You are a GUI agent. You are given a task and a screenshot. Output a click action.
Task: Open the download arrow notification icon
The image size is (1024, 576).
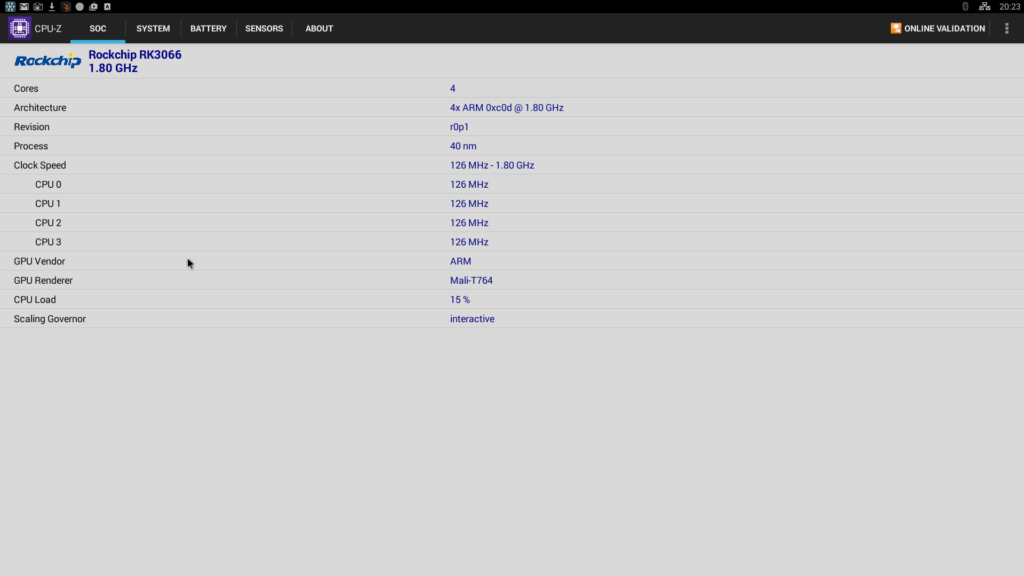coord(52,7)
